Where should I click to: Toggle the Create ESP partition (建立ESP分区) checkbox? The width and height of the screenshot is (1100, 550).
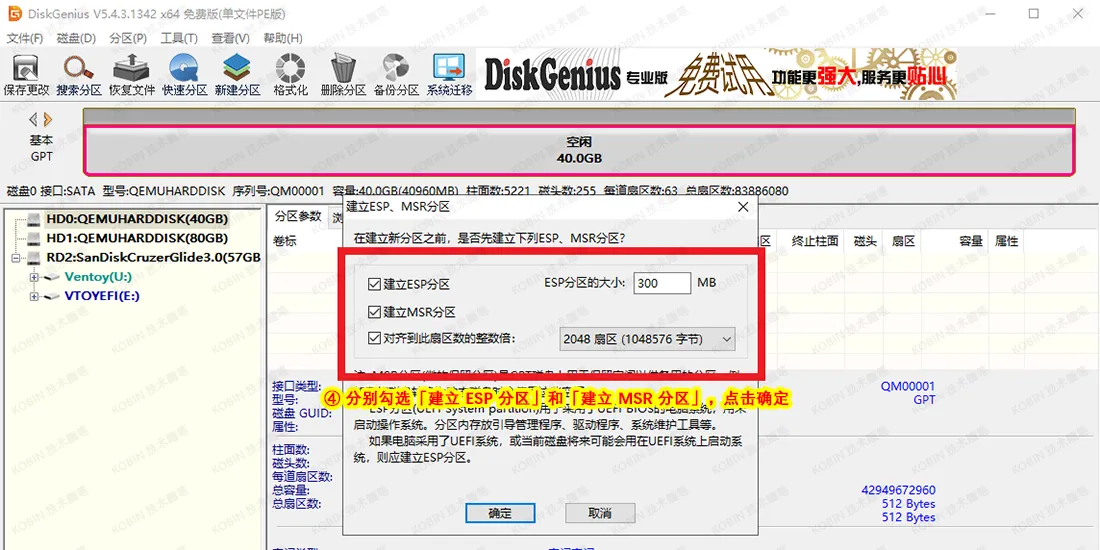(374, 284)
